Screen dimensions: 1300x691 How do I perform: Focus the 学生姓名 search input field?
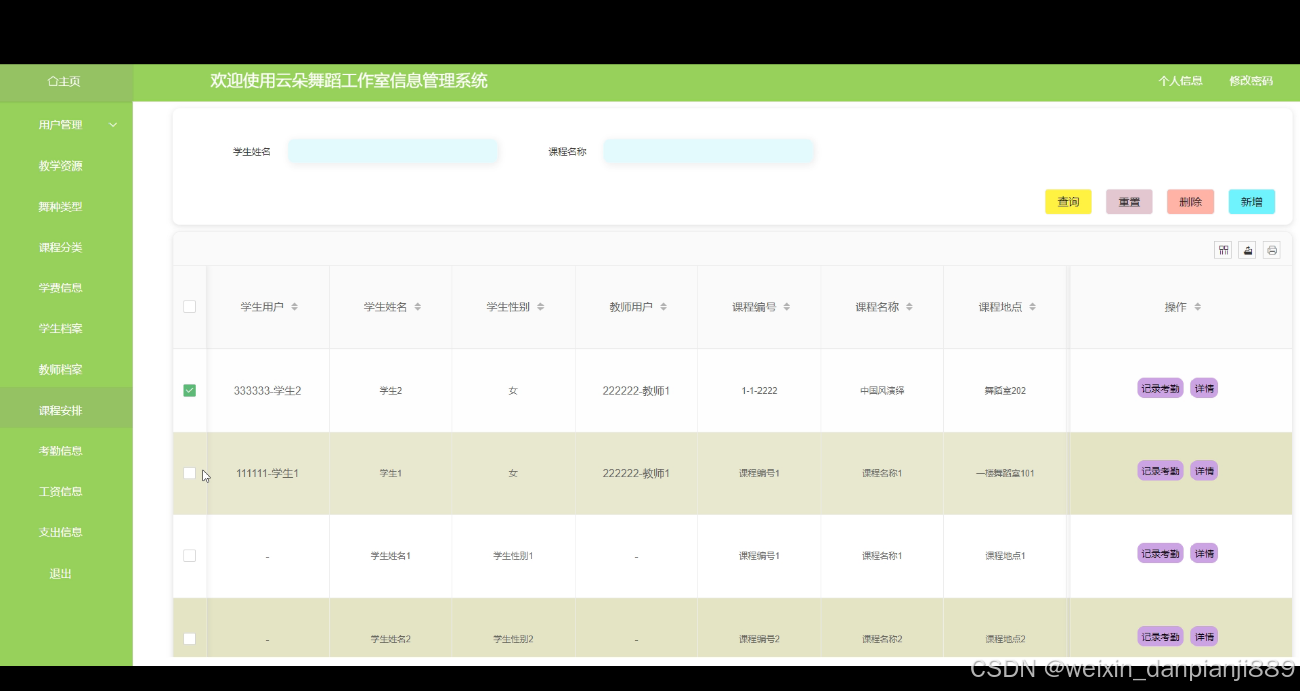393,152
